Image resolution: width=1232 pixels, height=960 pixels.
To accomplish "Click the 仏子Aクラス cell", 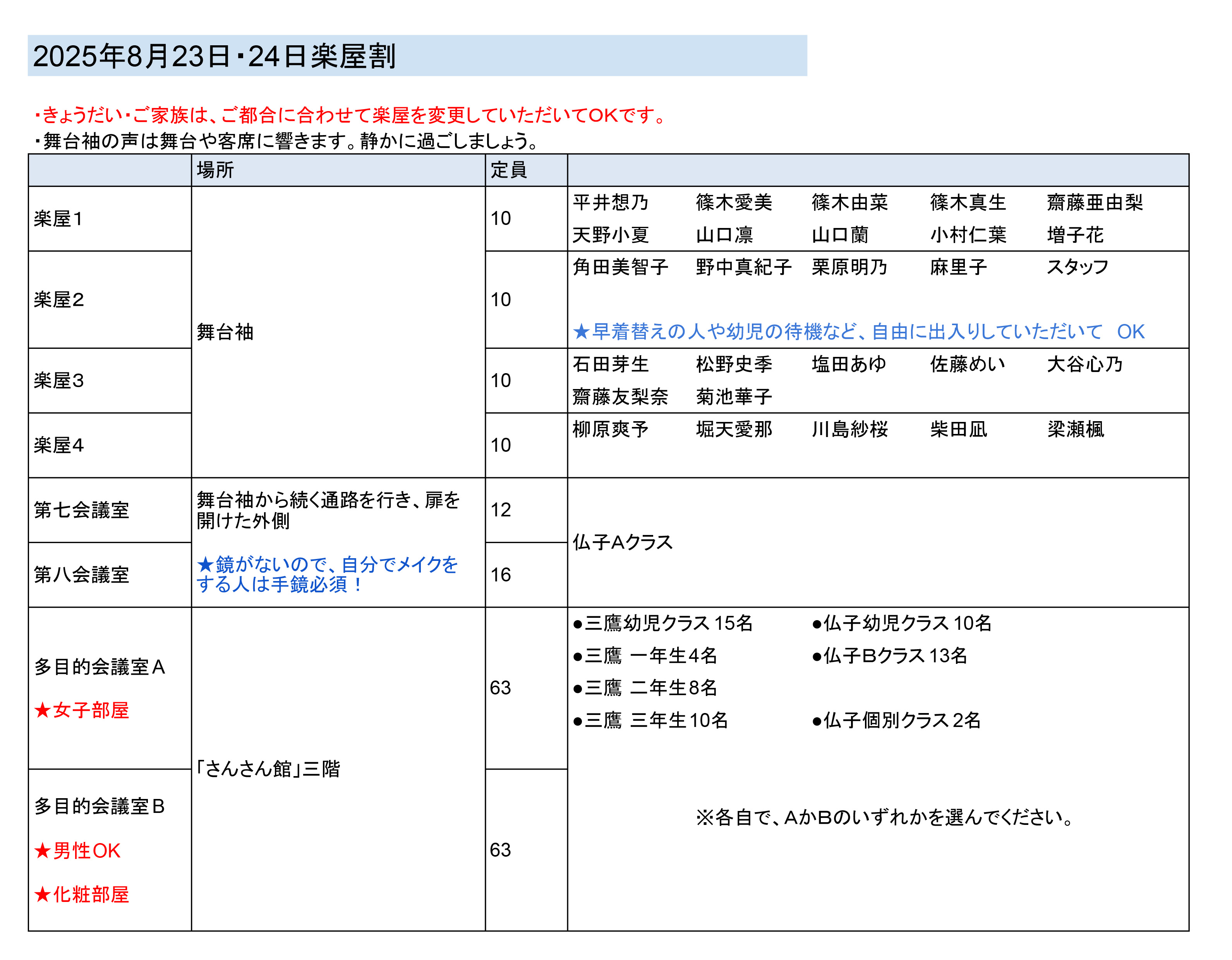I will pos(623,542).
